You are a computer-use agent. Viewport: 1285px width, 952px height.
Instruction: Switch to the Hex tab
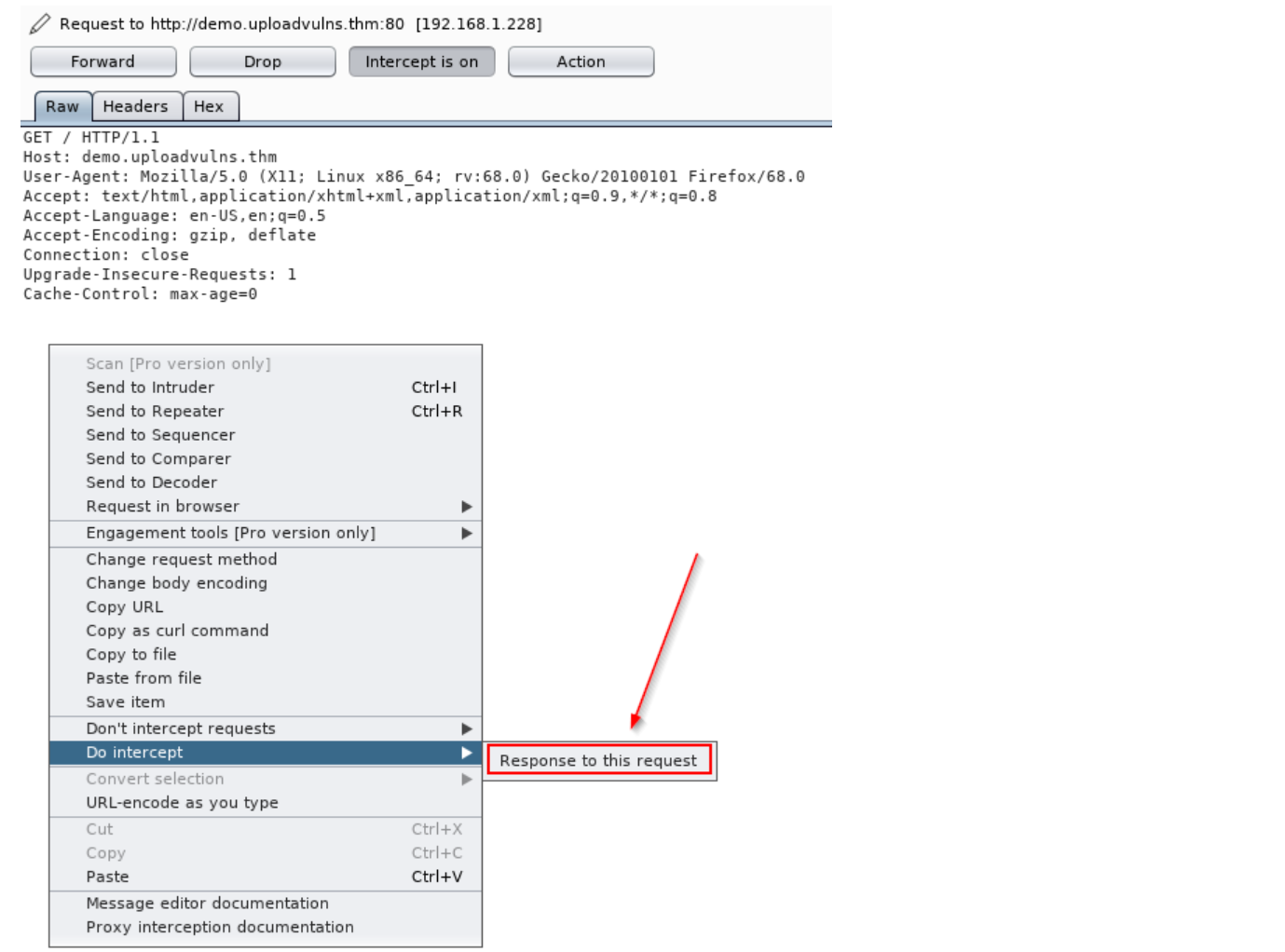point(209,106)
